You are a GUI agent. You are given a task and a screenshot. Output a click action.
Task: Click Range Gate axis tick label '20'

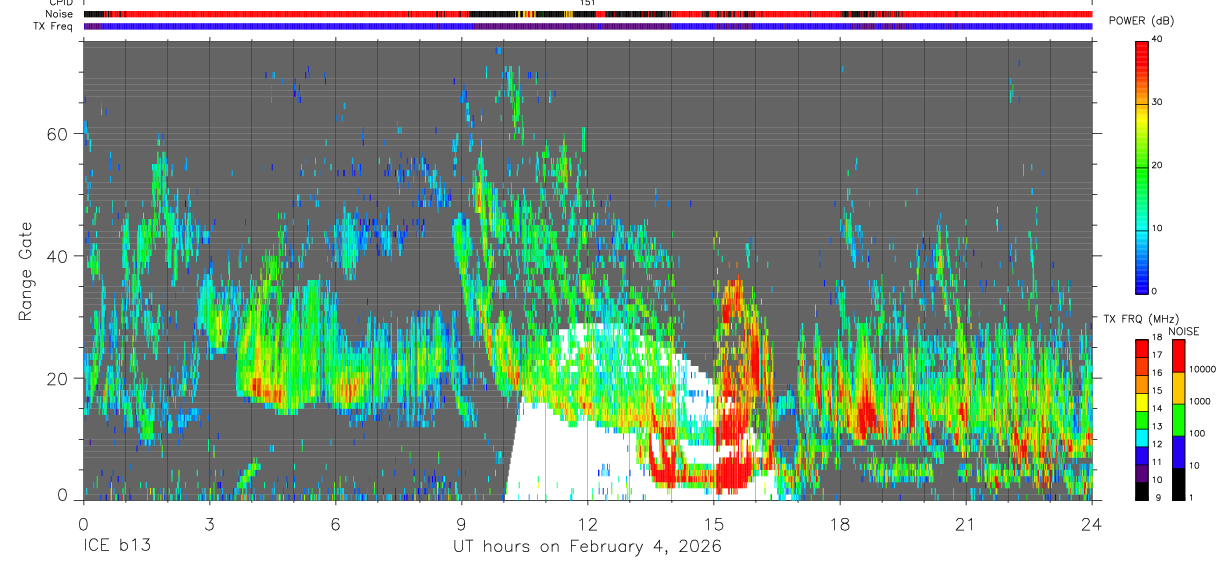tap(58, 378)
